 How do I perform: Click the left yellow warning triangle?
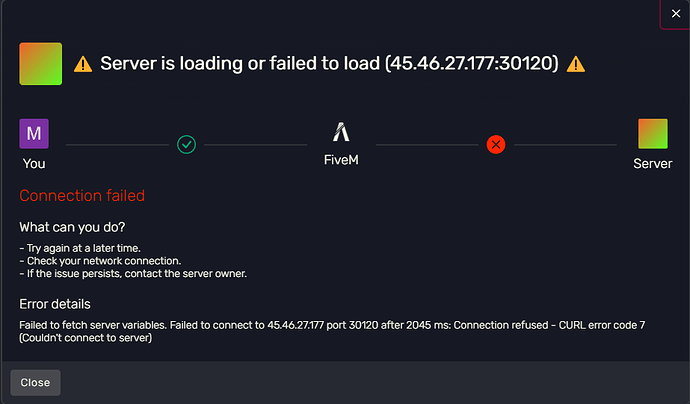coord(83,64)
